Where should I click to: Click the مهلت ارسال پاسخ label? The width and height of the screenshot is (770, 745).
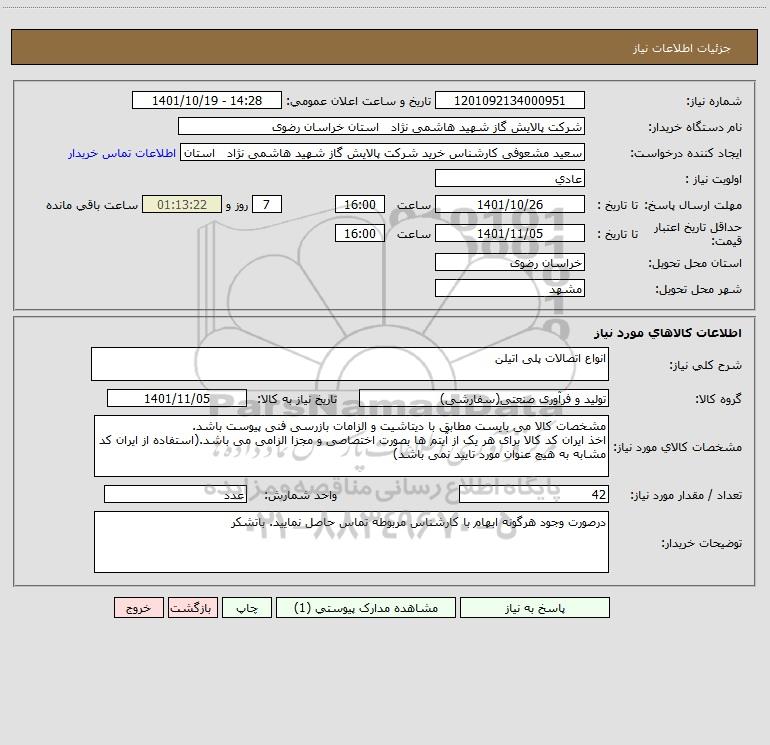[x=693, y=205]
